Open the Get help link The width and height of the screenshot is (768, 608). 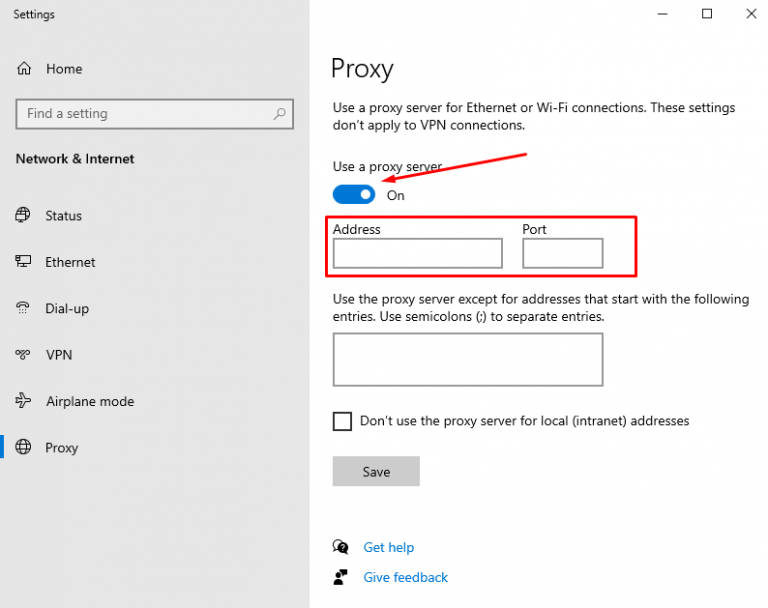388,547
